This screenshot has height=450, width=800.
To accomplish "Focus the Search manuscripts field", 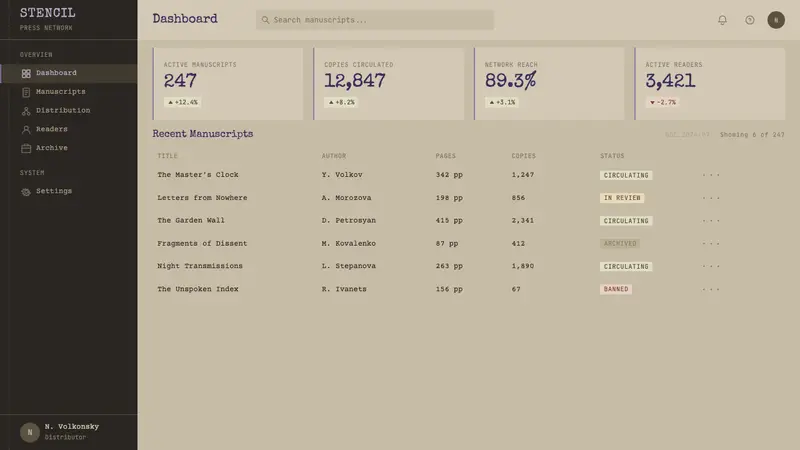I will click(375, 20).
